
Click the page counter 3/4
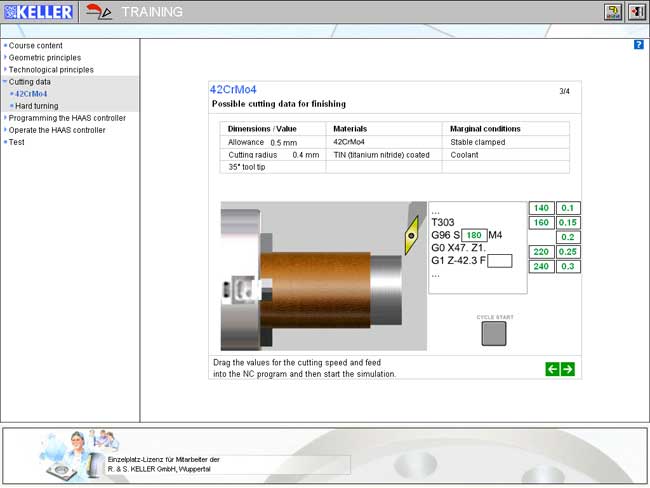tap(564, 91)
